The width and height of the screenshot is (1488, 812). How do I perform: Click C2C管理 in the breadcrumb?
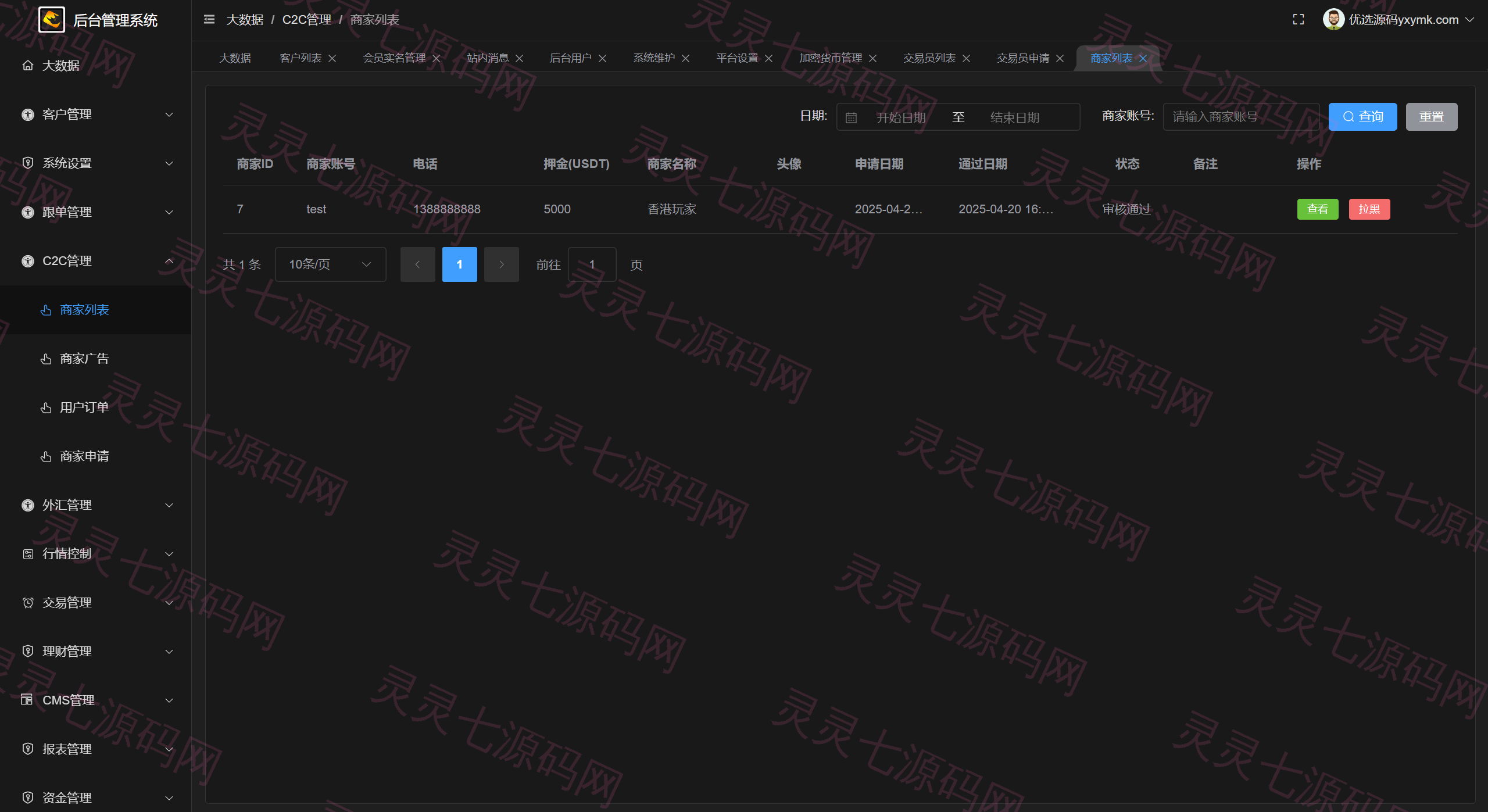point(307,20)
